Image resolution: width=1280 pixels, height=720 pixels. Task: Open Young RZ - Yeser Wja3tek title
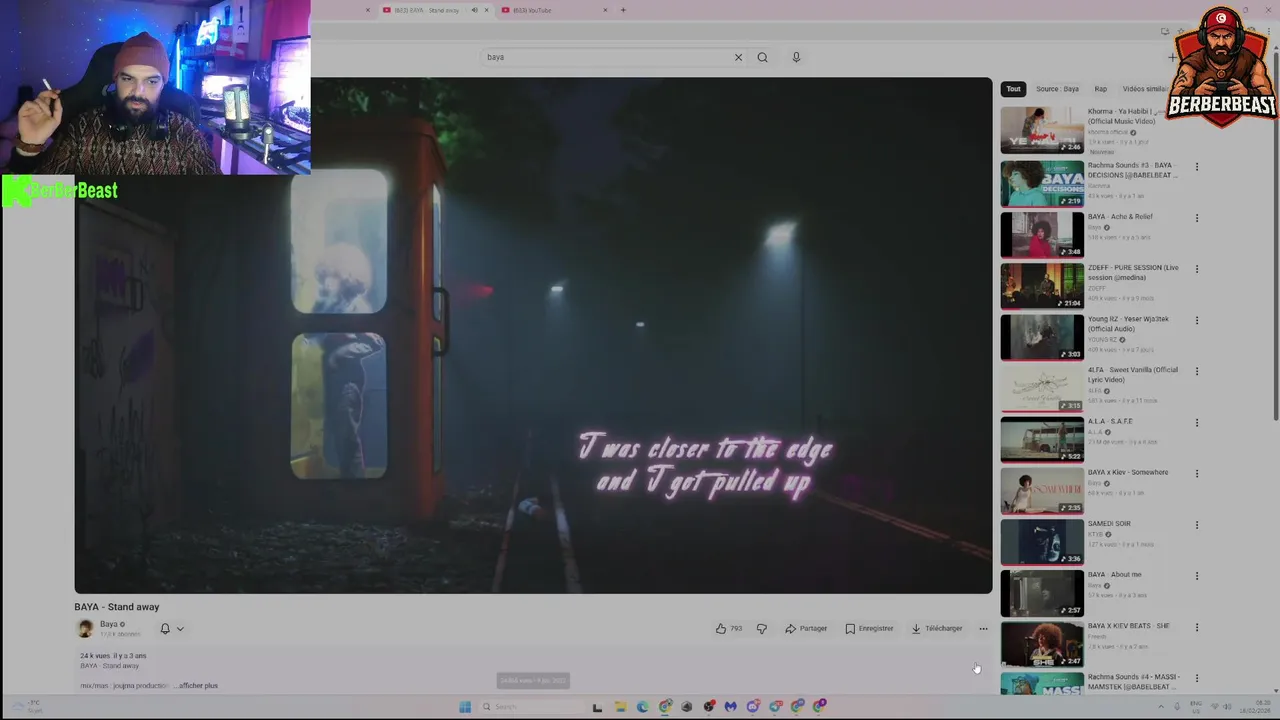pos(1128,323)
